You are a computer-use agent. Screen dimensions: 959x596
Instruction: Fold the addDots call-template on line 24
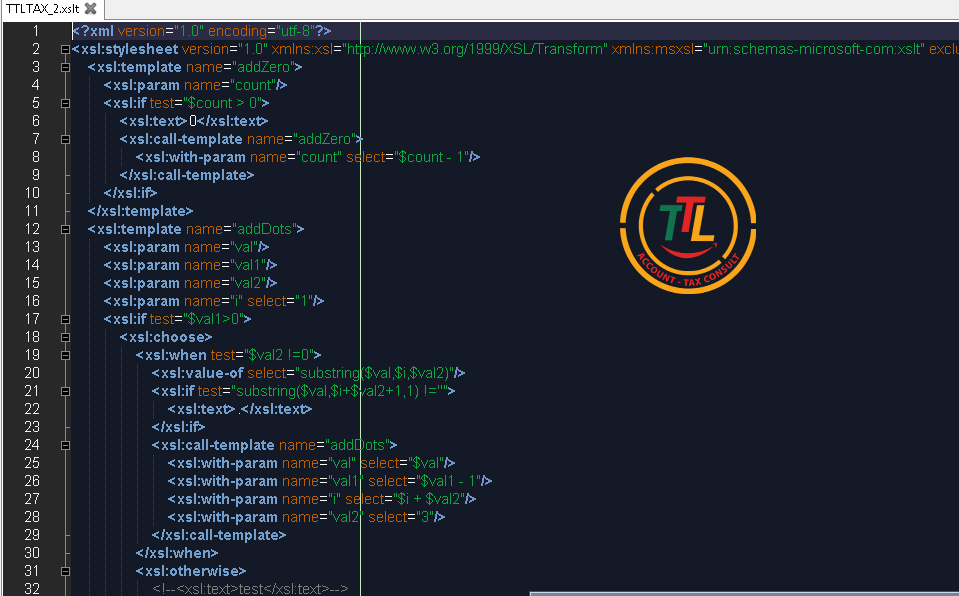click(65, 445)
